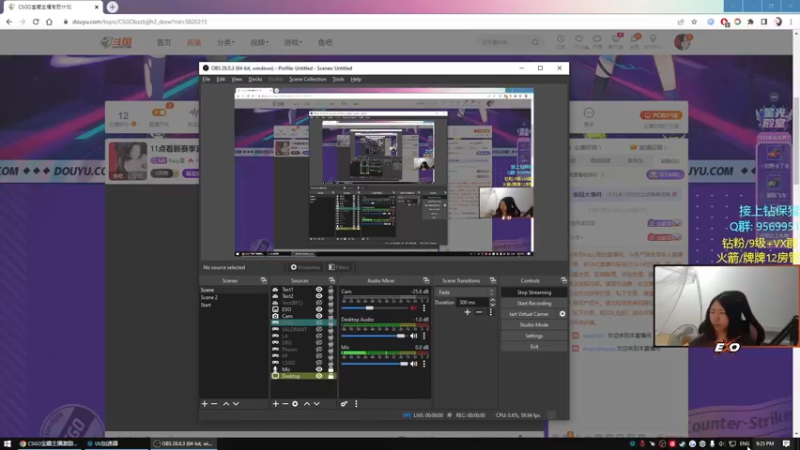800x450 pixels.
Task: Open Virtual Camera configuration gear
Action: coord(562,314)
